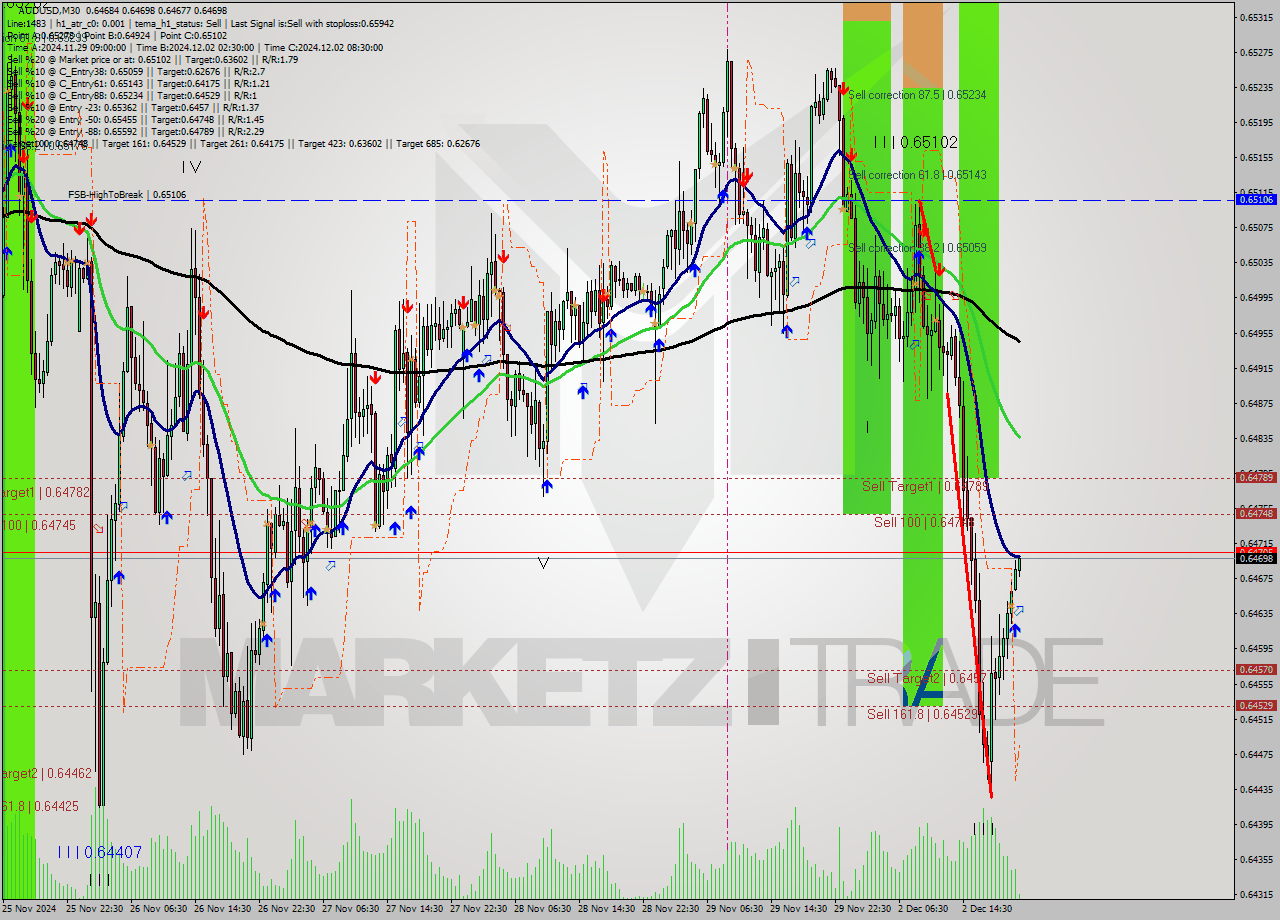Select the '2 Dec 14:30' time axis label

(987, 909)
